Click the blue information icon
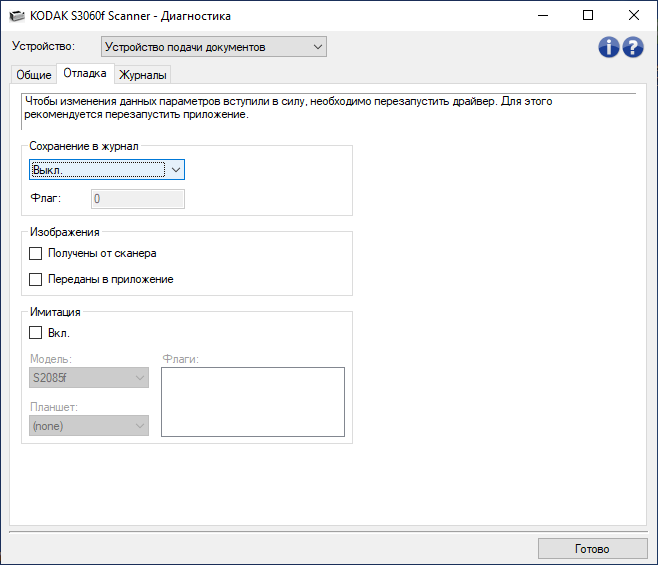This screenshot has width=658, height=565. pyautogui.click(x=608, y=47)
